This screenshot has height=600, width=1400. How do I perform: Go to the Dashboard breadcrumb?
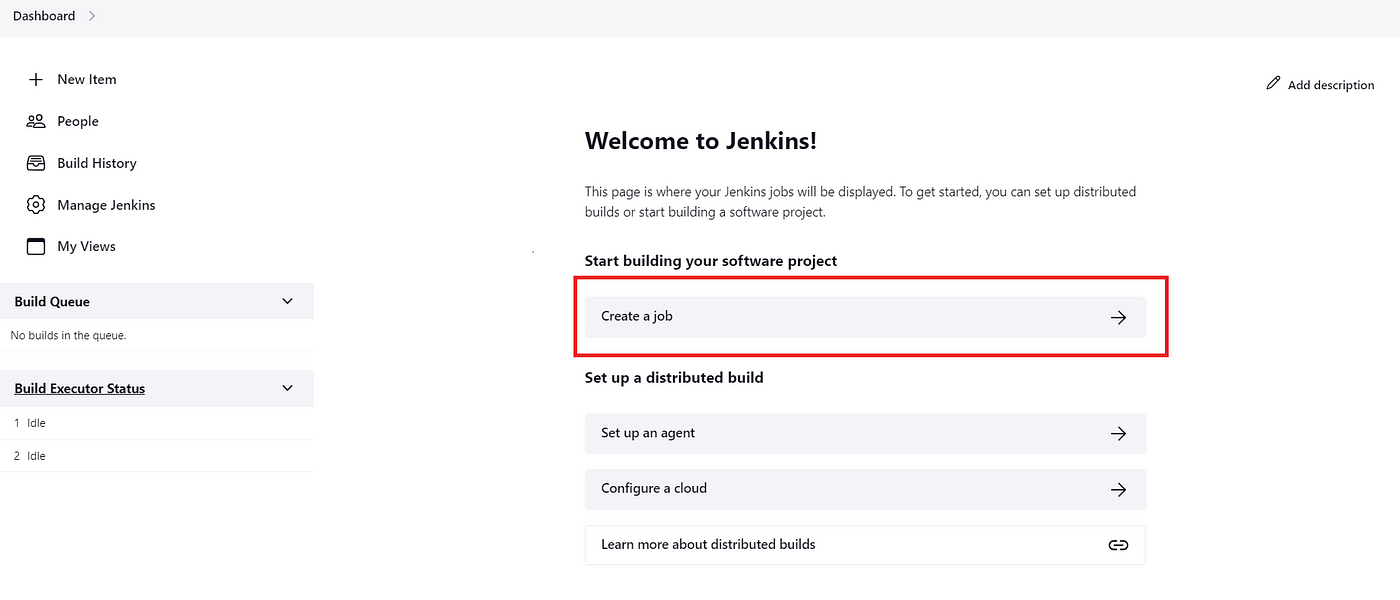[x=44, y=16]
